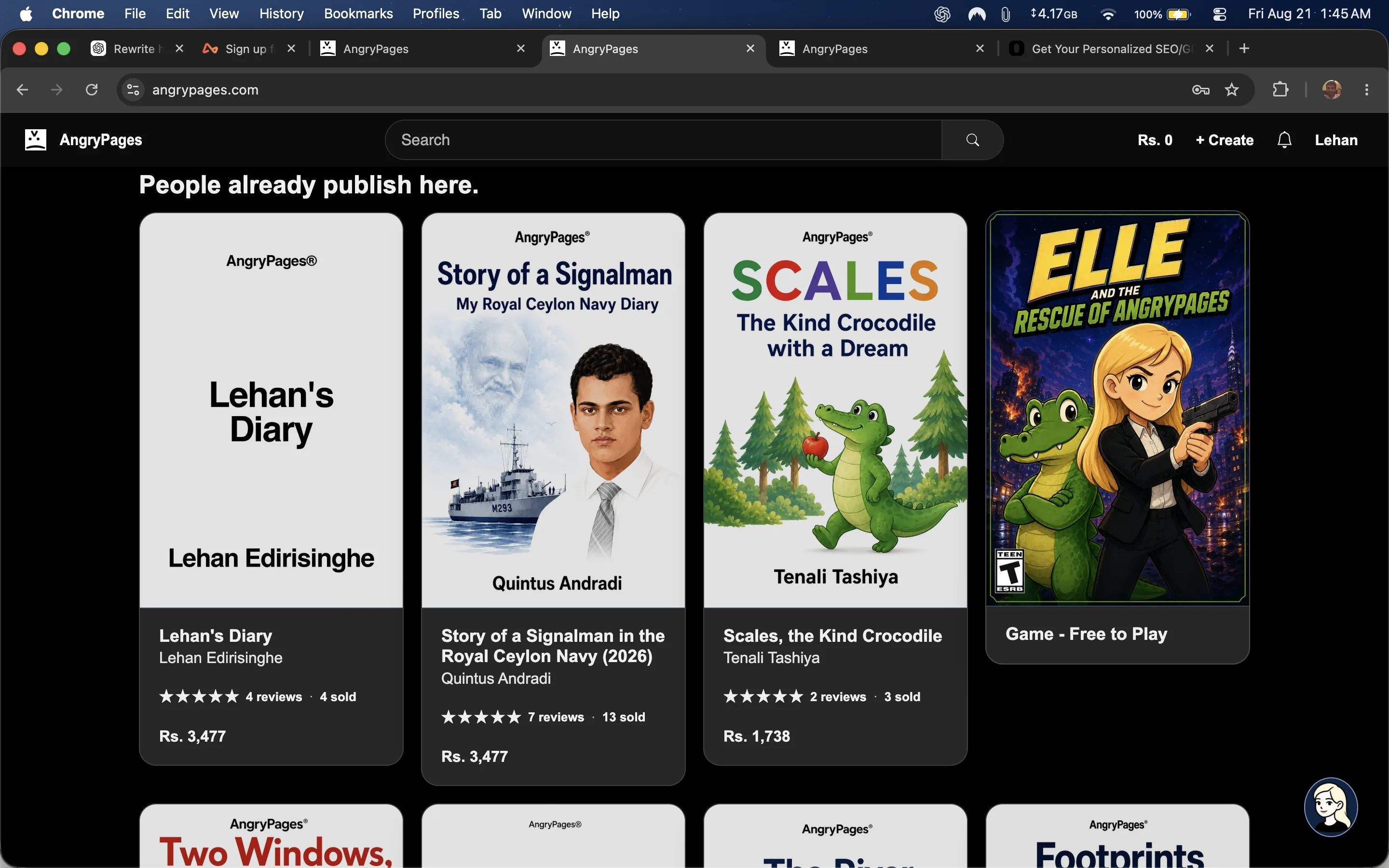Viewport: 1389px width, 868px height.
Task: Click the 4 reviews text
Action: 274,696
